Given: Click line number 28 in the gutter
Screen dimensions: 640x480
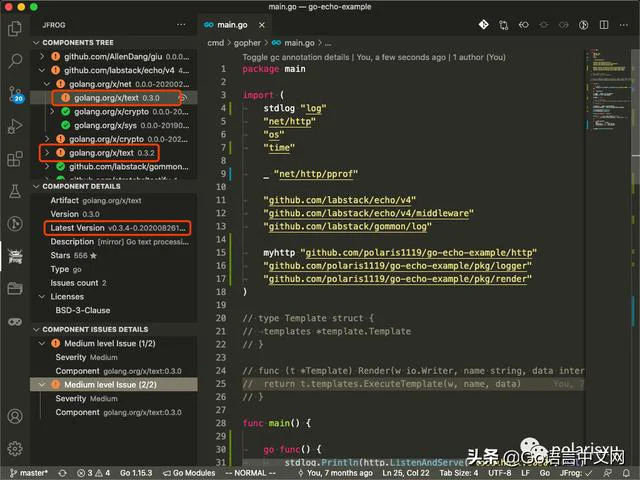Looking at the screenshot, I should (x=221, y=423).
